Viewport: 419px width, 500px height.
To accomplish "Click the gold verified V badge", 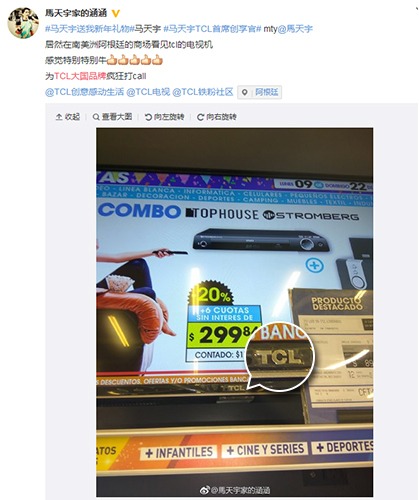I will pos(115,13).
